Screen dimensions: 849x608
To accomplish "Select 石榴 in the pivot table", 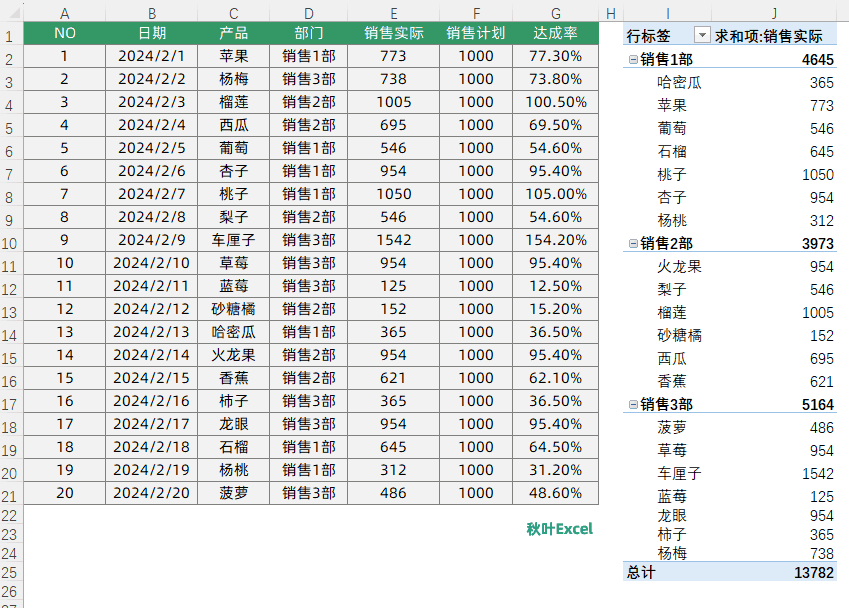I will click(672, 151).
